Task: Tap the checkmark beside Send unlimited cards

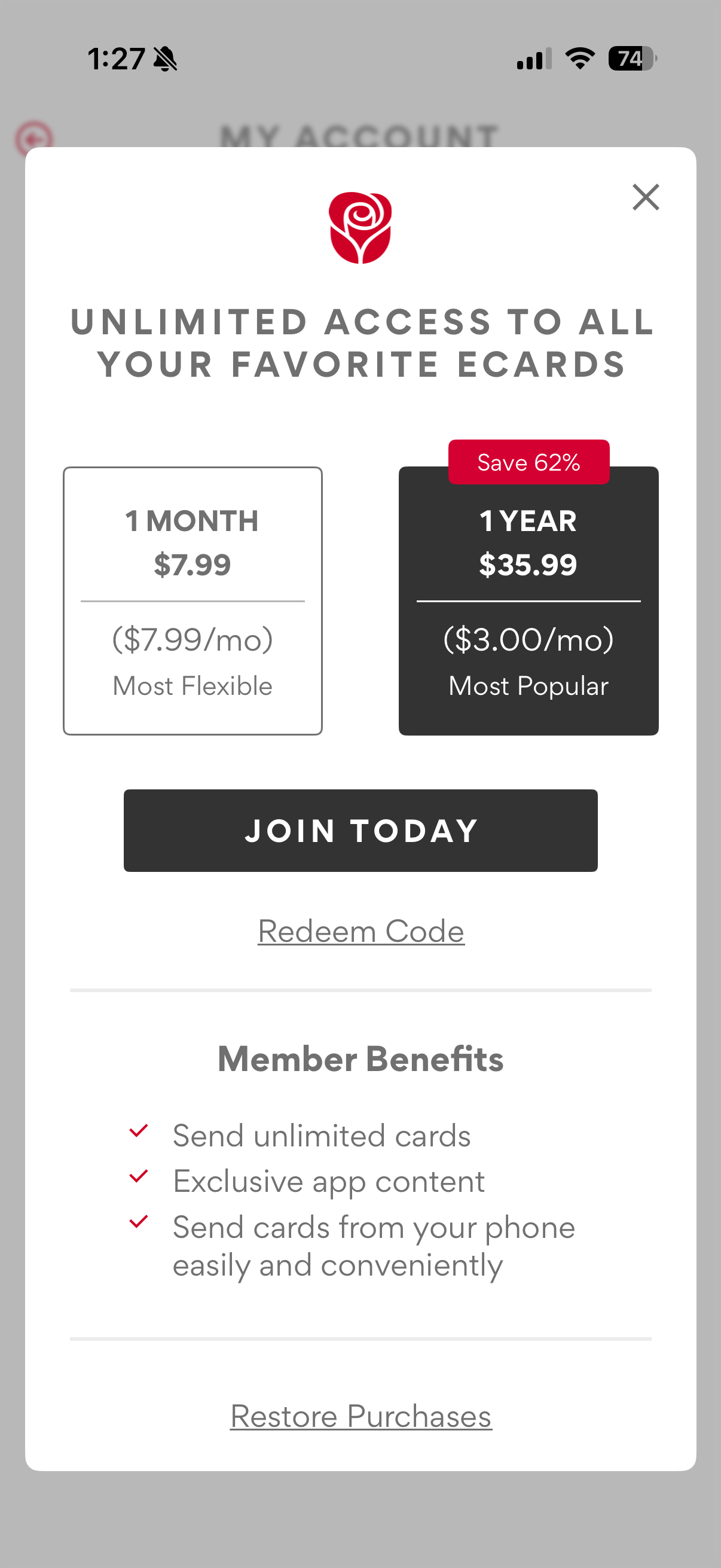Action: 139,1131
